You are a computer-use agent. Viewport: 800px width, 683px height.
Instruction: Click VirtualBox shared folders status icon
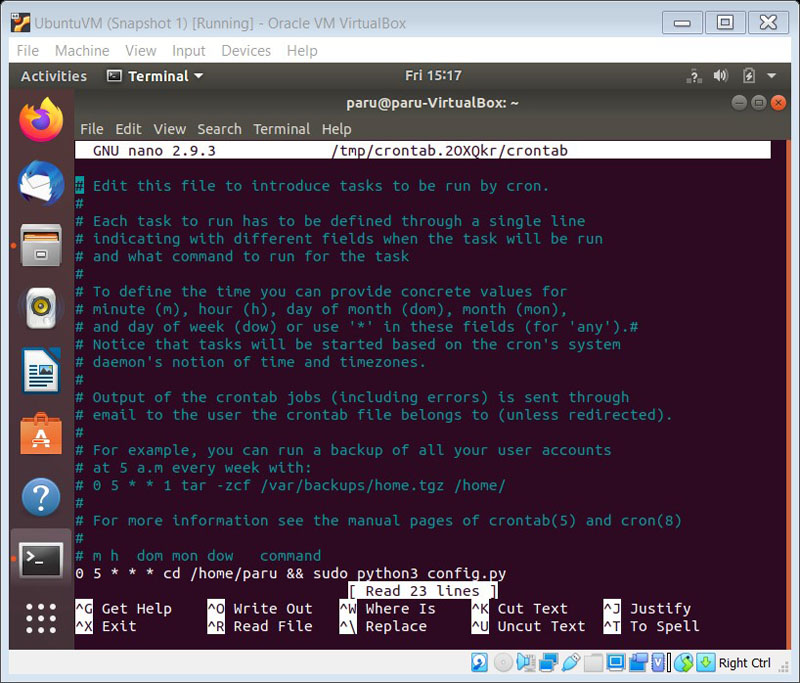click(x=593, y=663)
